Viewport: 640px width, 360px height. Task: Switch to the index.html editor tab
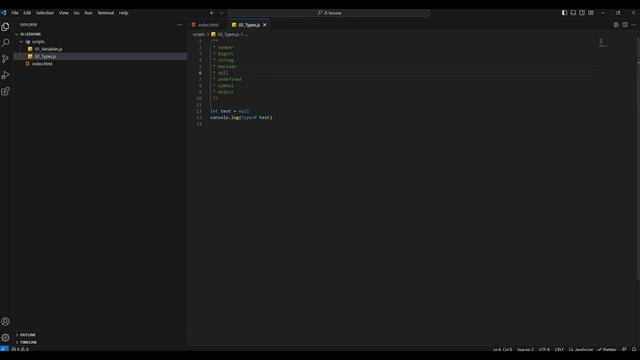click(208, 25)
